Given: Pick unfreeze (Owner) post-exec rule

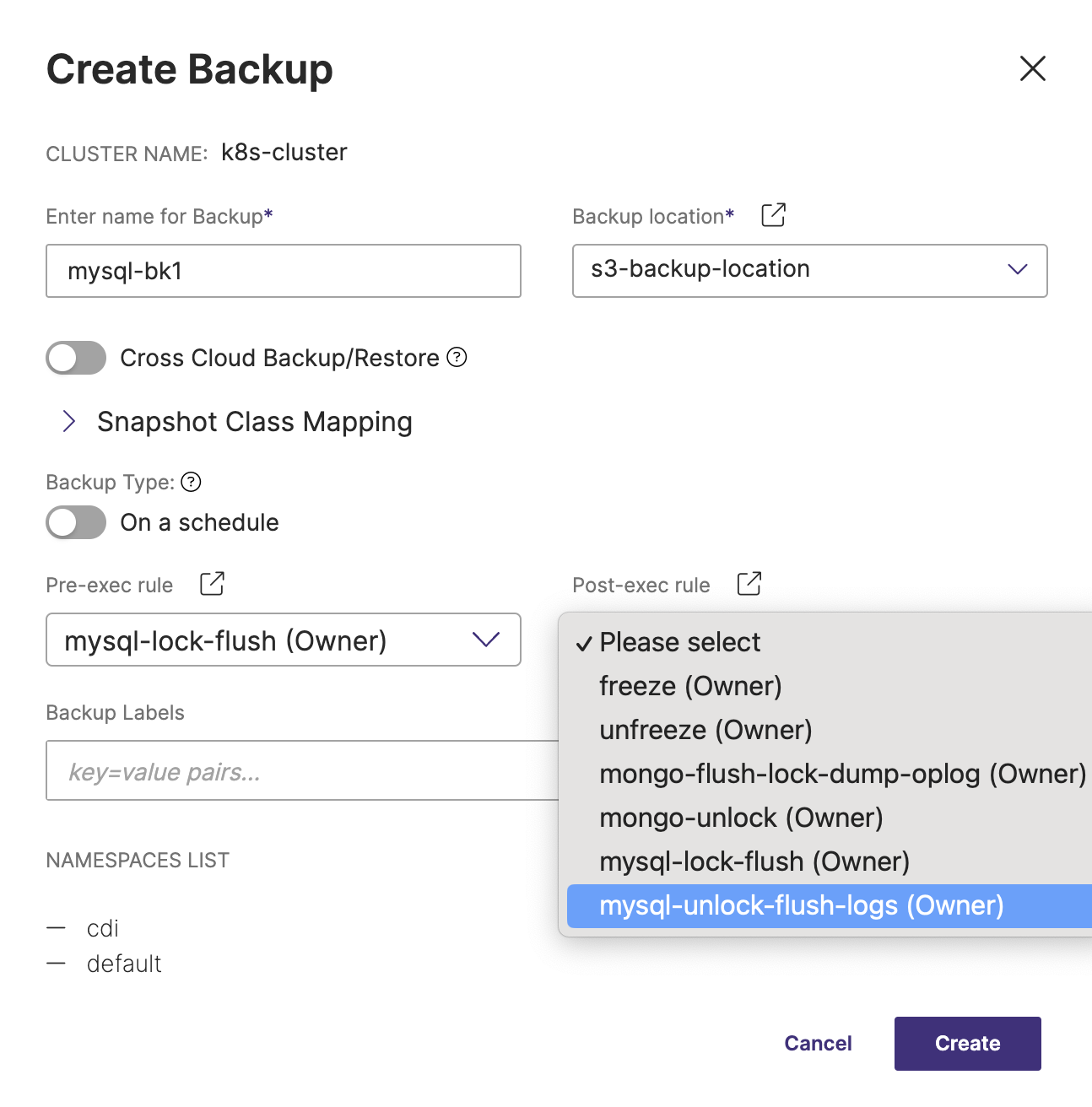Looking at the screenshot, I should coord(705,730).
